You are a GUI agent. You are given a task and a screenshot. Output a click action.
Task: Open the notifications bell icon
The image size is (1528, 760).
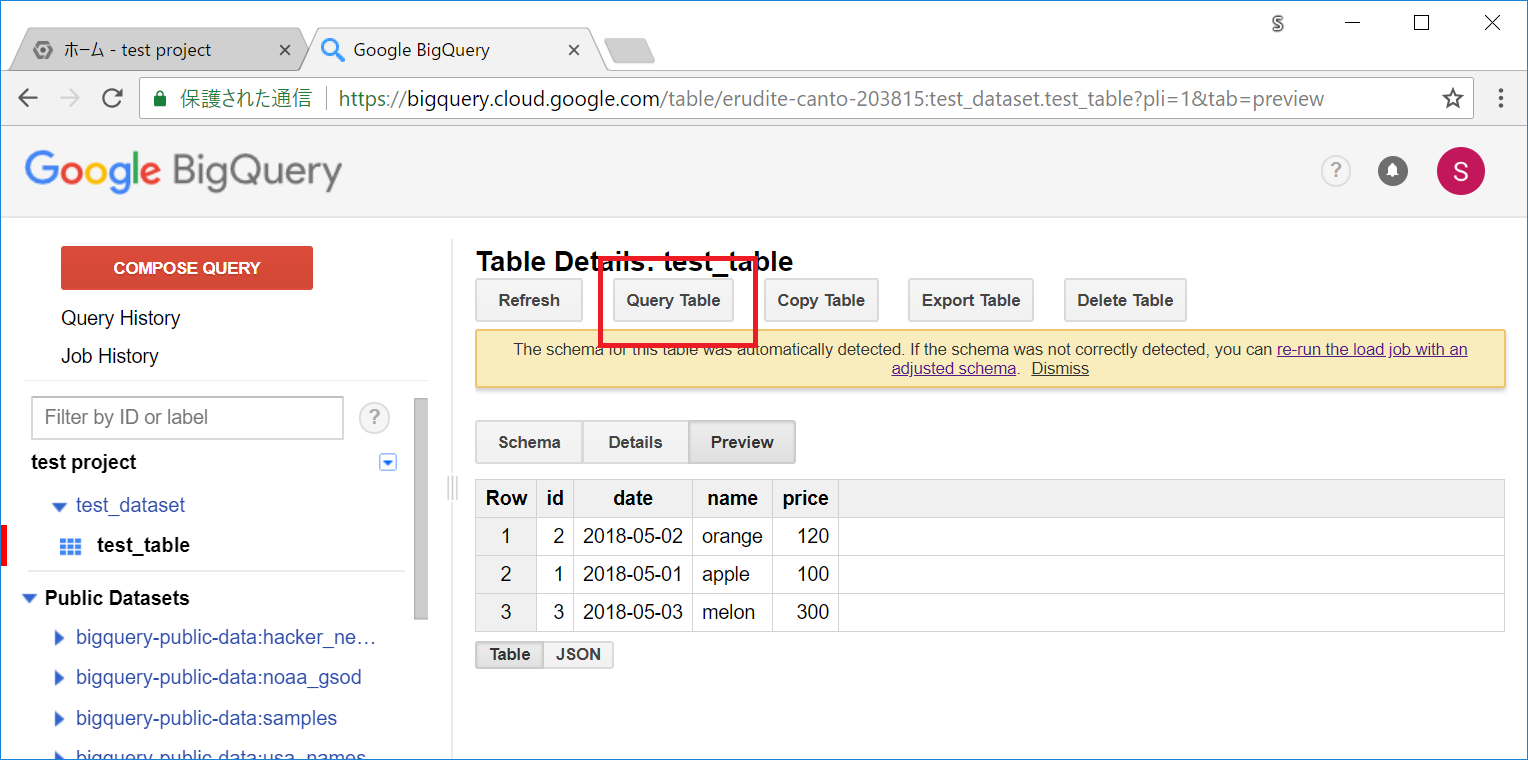click(x=1393, y=171)
